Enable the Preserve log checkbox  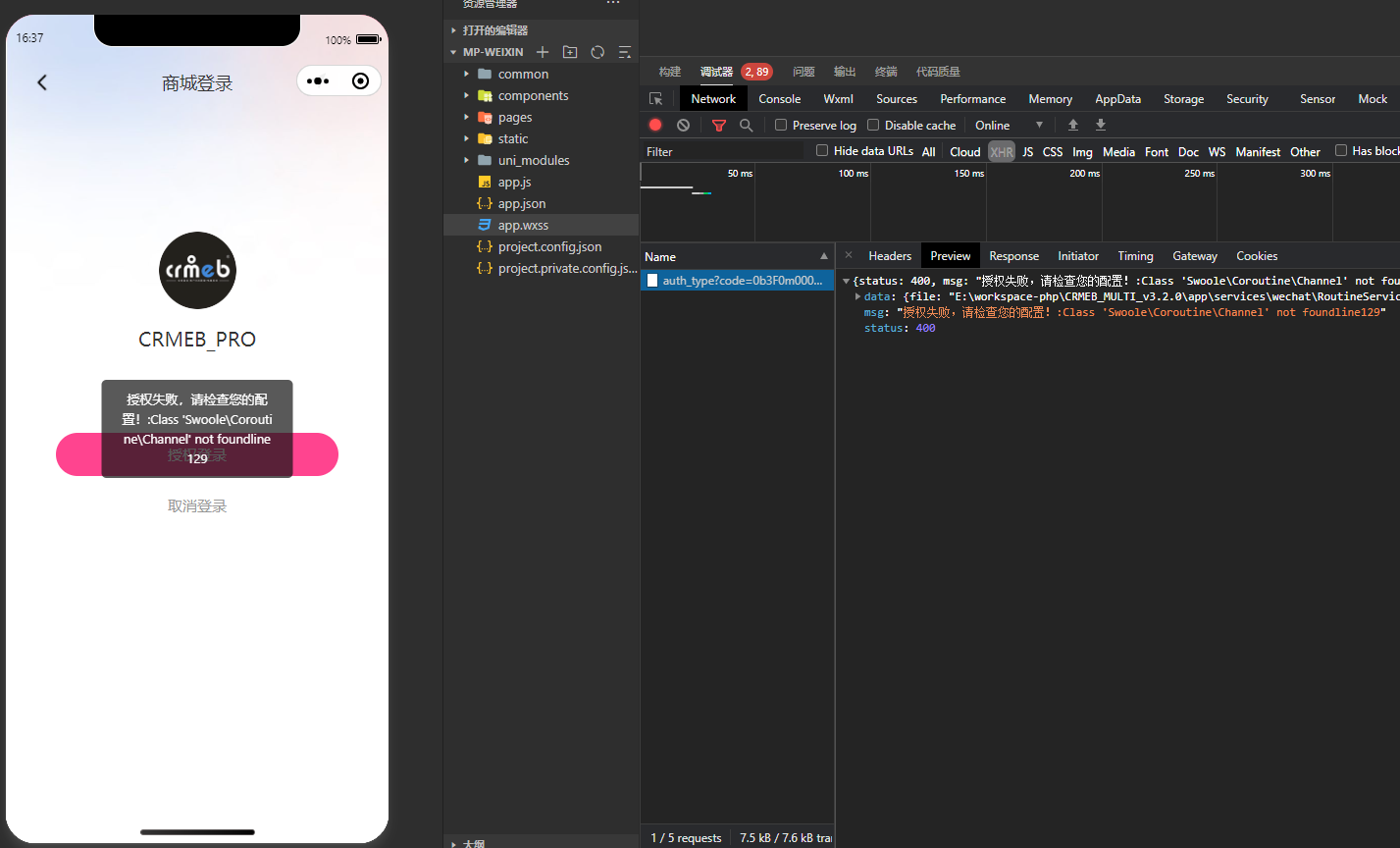coord(781,125)
